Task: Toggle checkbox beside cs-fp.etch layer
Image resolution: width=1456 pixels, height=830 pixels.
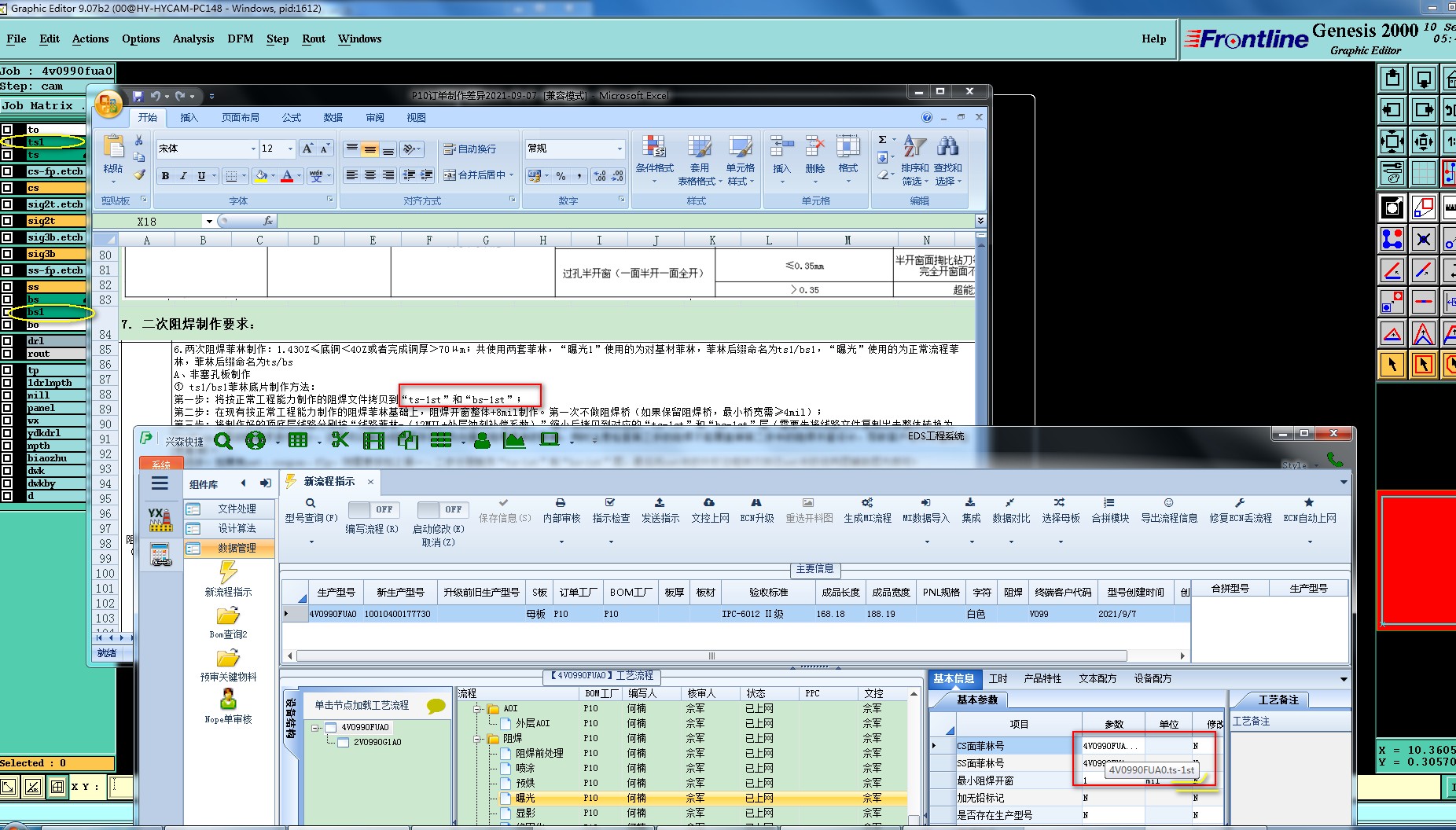Action: 7,171
